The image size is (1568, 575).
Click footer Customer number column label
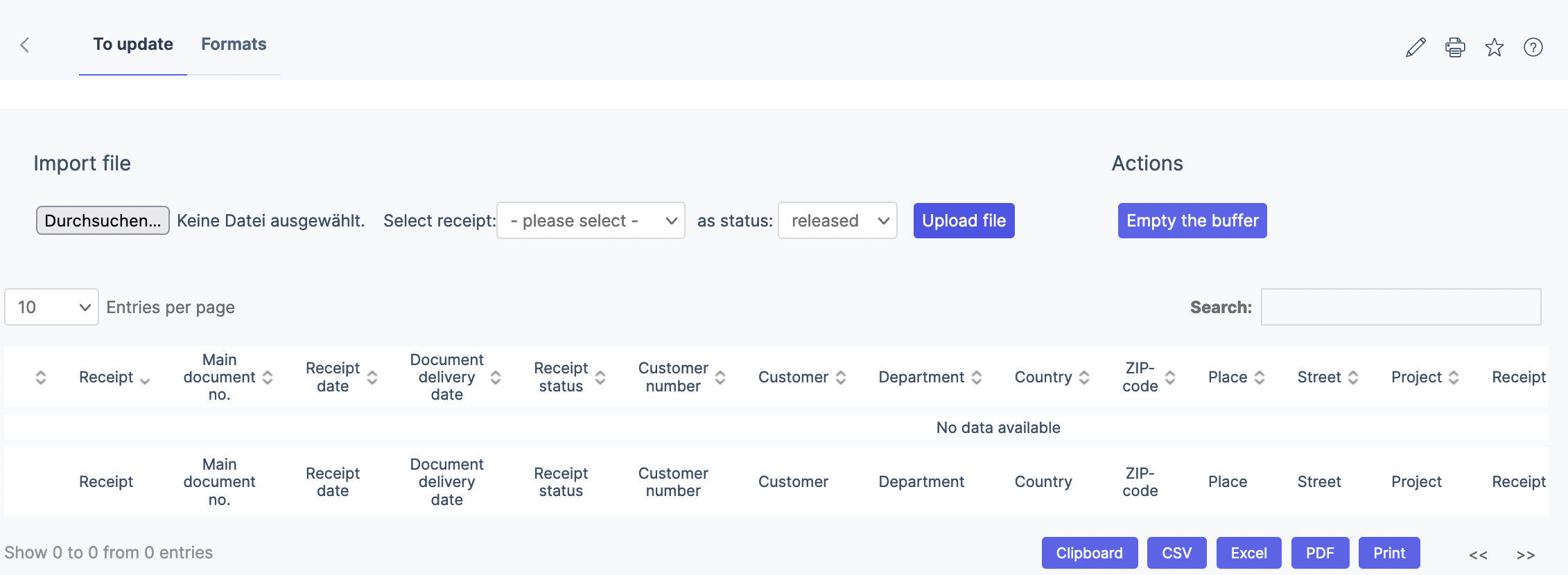point(673,481)
